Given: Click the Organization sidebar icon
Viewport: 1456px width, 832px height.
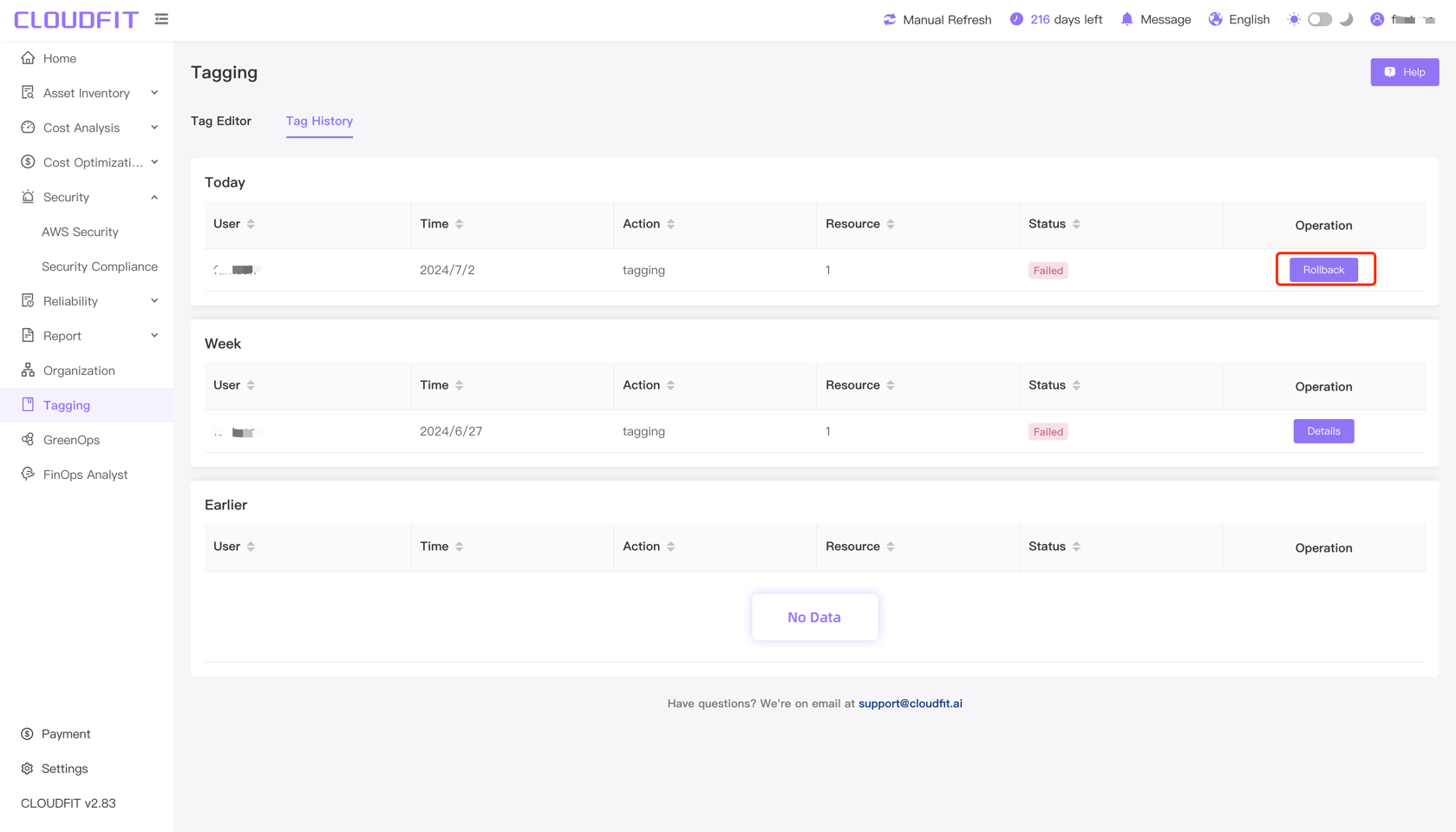Looking at the screenshot, I should (x=28, y=370).
